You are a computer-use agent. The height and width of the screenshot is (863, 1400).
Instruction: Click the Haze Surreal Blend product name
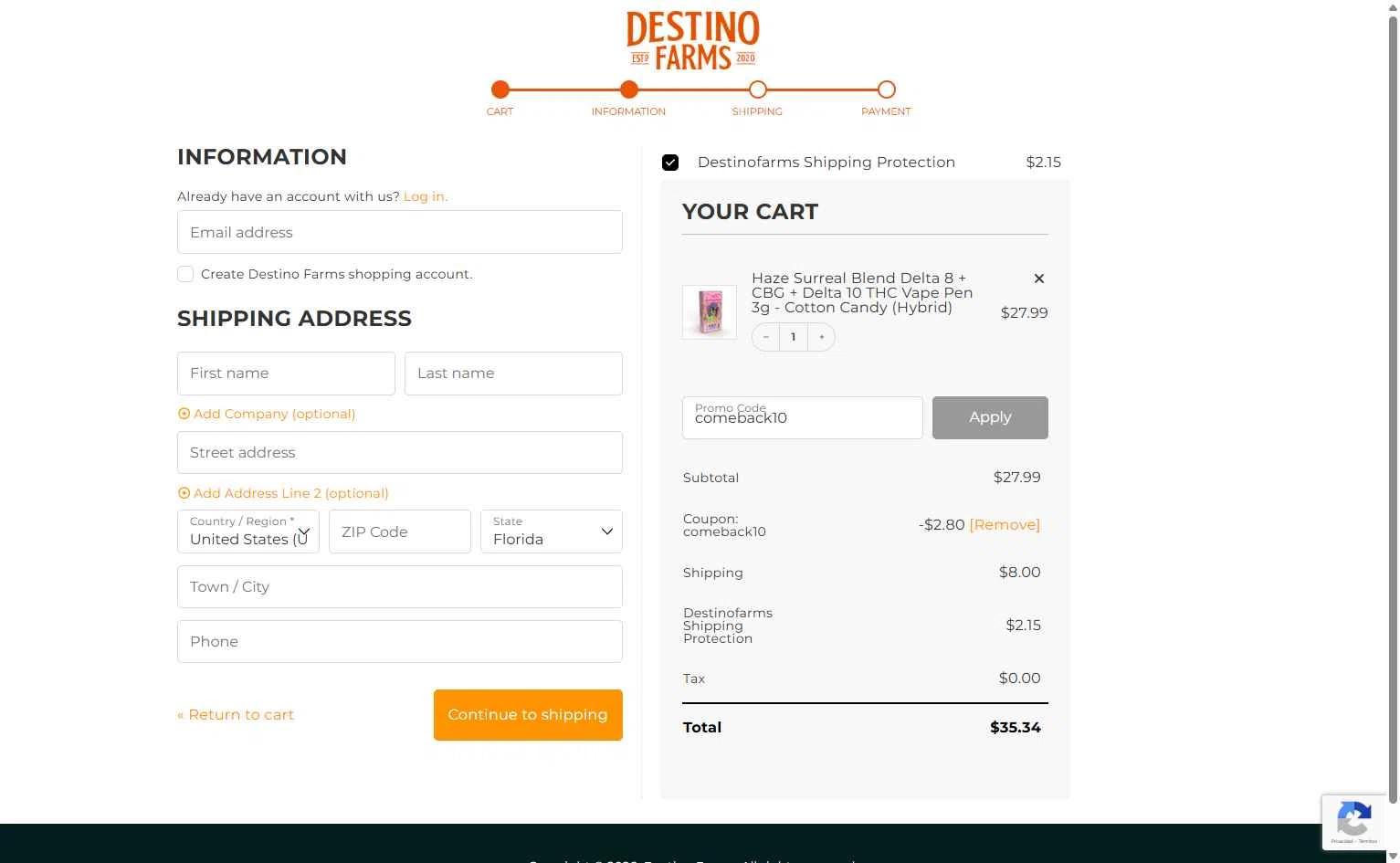point(862,292)
